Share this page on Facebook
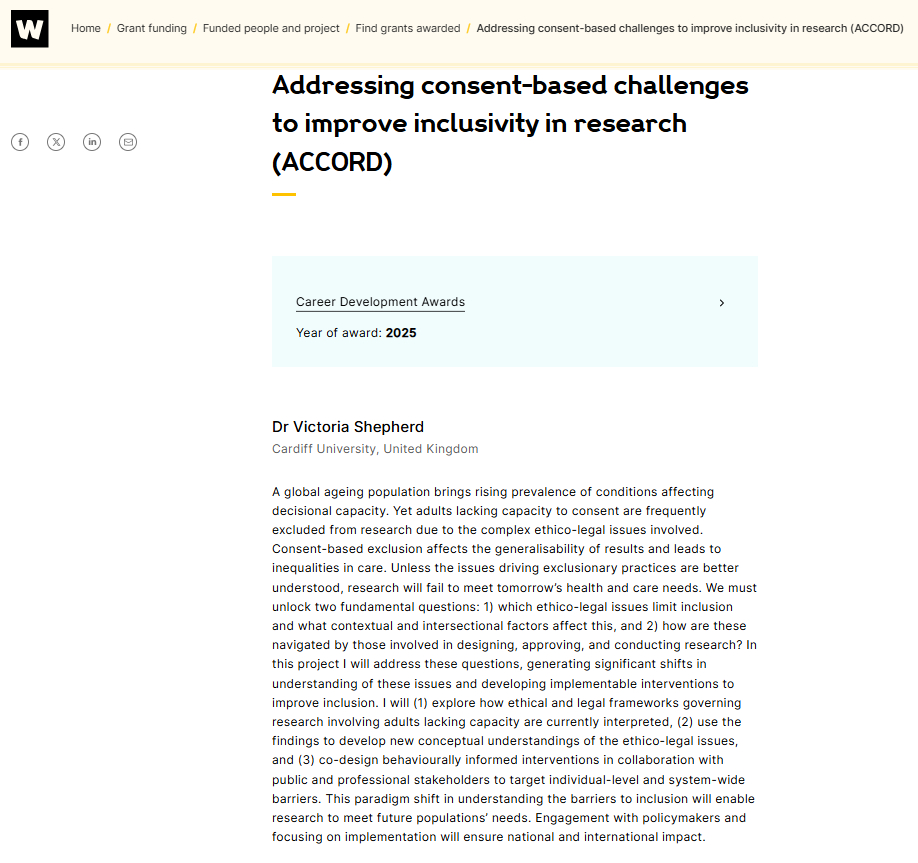Screen dimensions: 918x863 [x=20, y=142]
